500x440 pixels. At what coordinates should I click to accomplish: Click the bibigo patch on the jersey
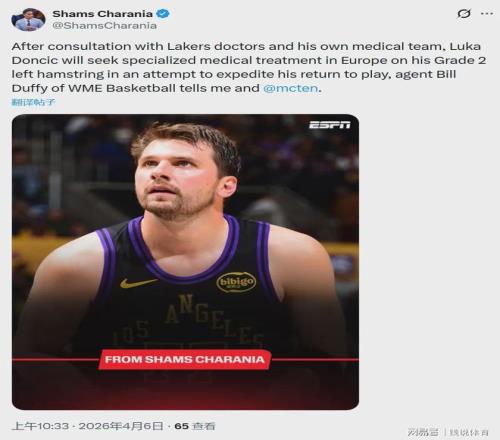point(236,282)
